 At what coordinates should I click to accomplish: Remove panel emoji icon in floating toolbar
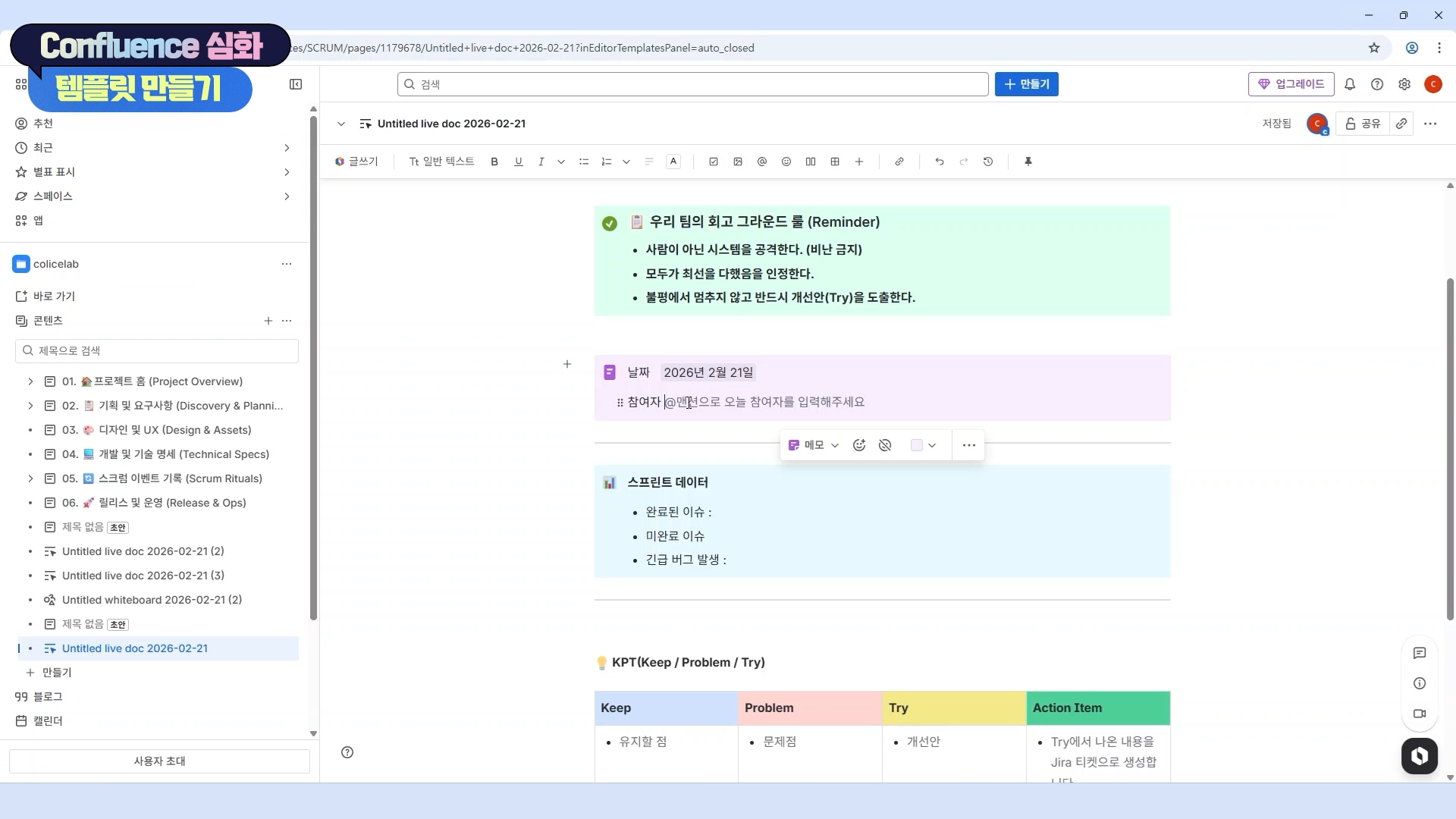click(885, 445)
